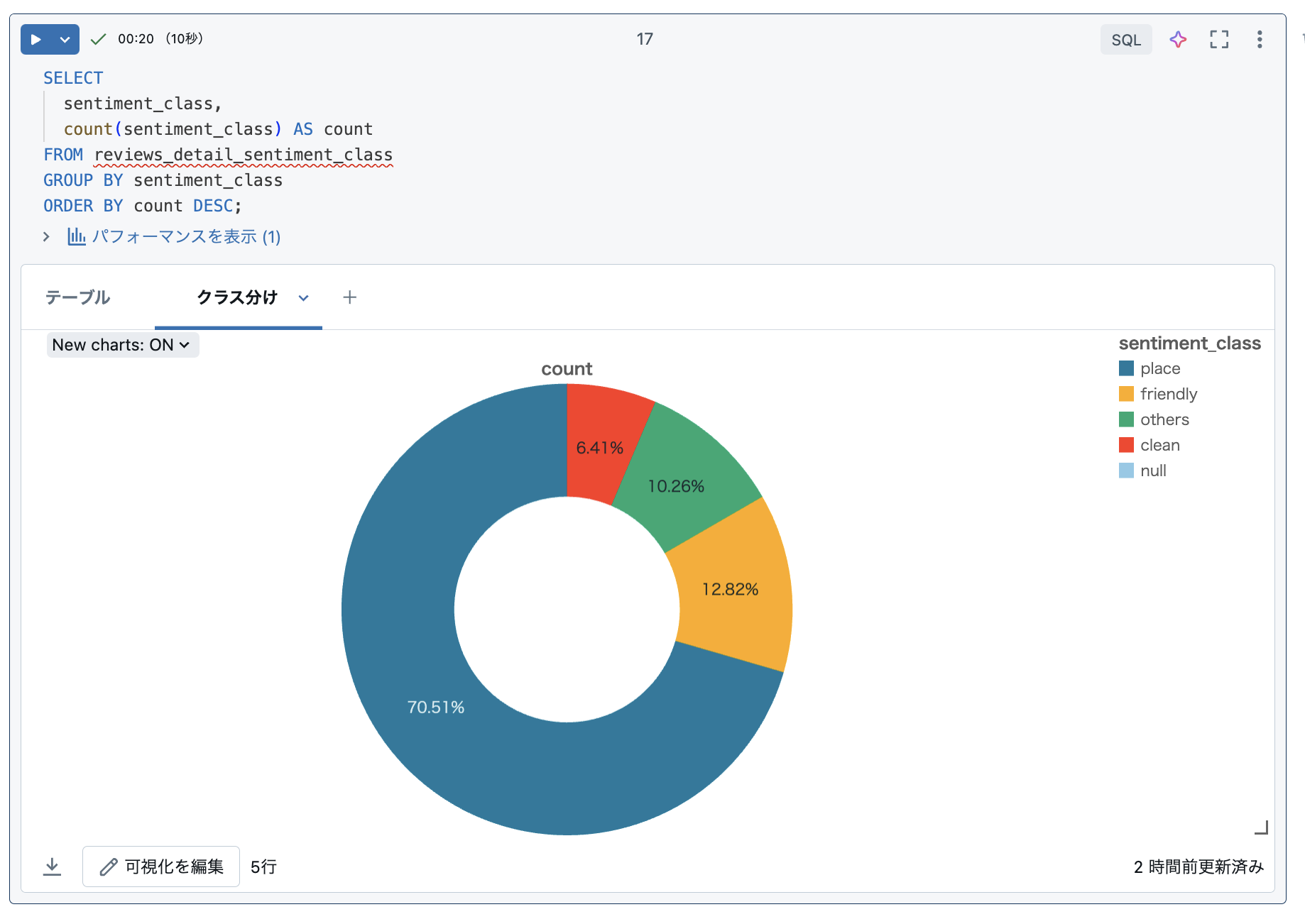The height and width of the screenshot is (924, 1305).
Task: Expand the performance details chevron
Action: point(46,236)
